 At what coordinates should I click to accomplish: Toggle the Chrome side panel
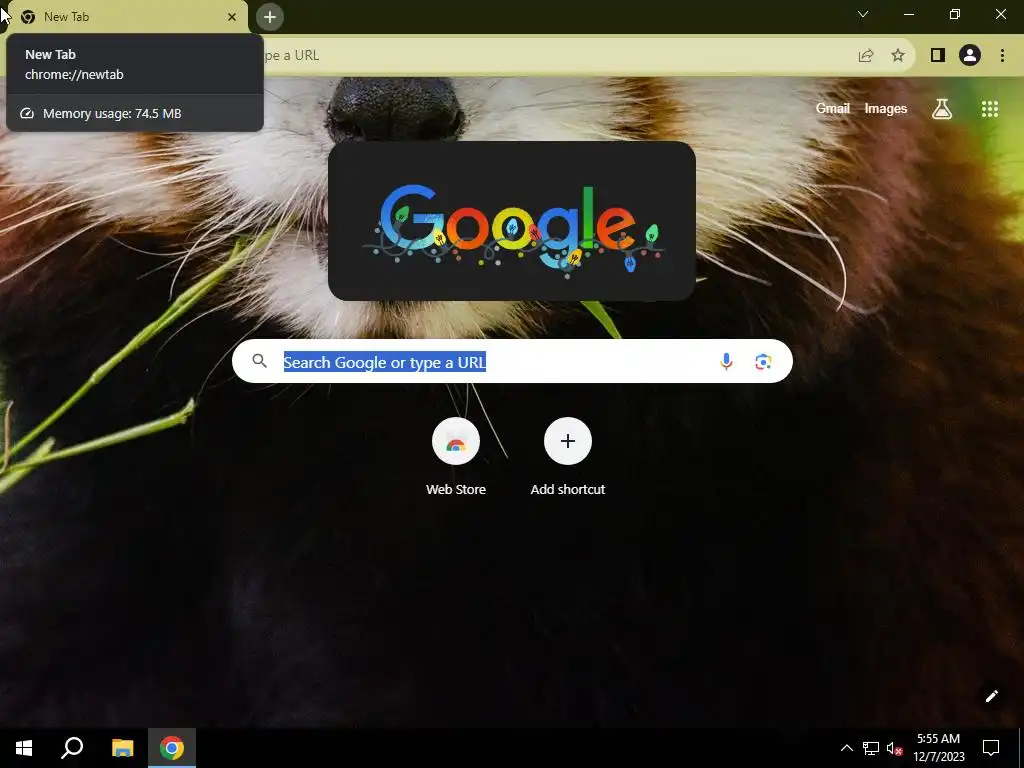(938, 56)
